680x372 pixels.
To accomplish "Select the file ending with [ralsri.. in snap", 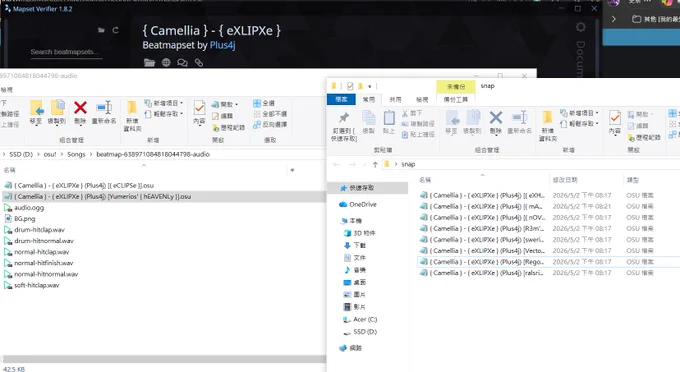I will [x=549, y=273].
